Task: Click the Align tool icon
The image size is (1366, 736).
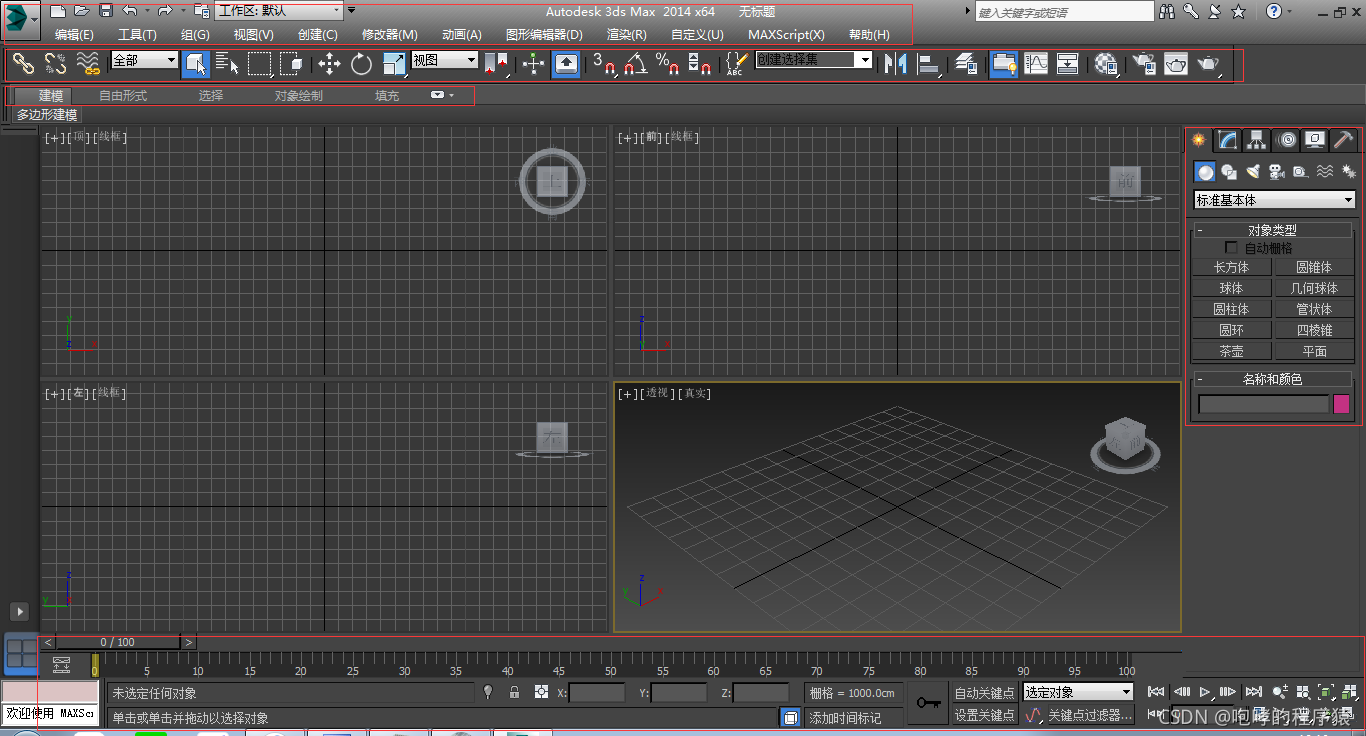Action: point(929,64)
